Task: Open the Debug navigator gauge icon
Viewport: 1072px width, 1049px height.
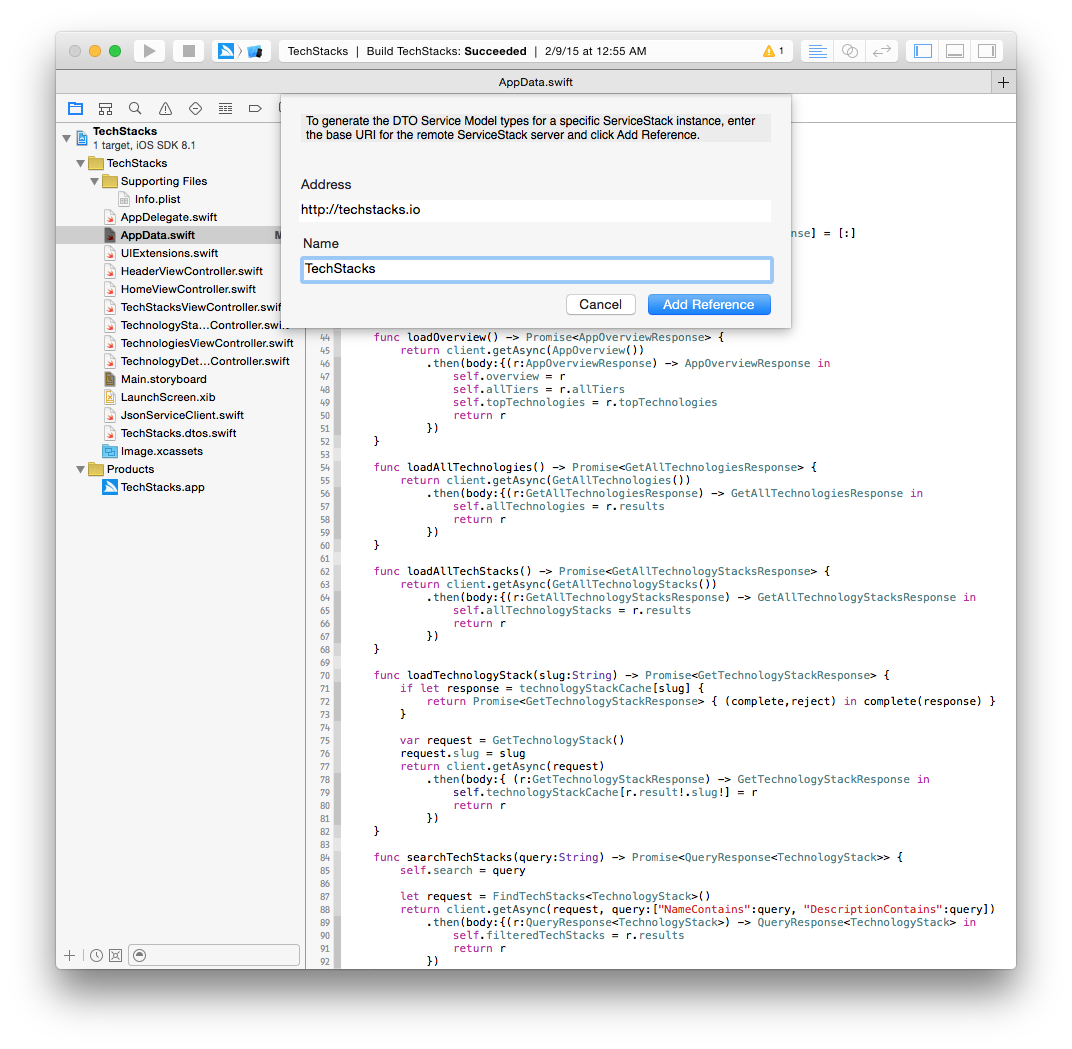Action: coord(225,108)
